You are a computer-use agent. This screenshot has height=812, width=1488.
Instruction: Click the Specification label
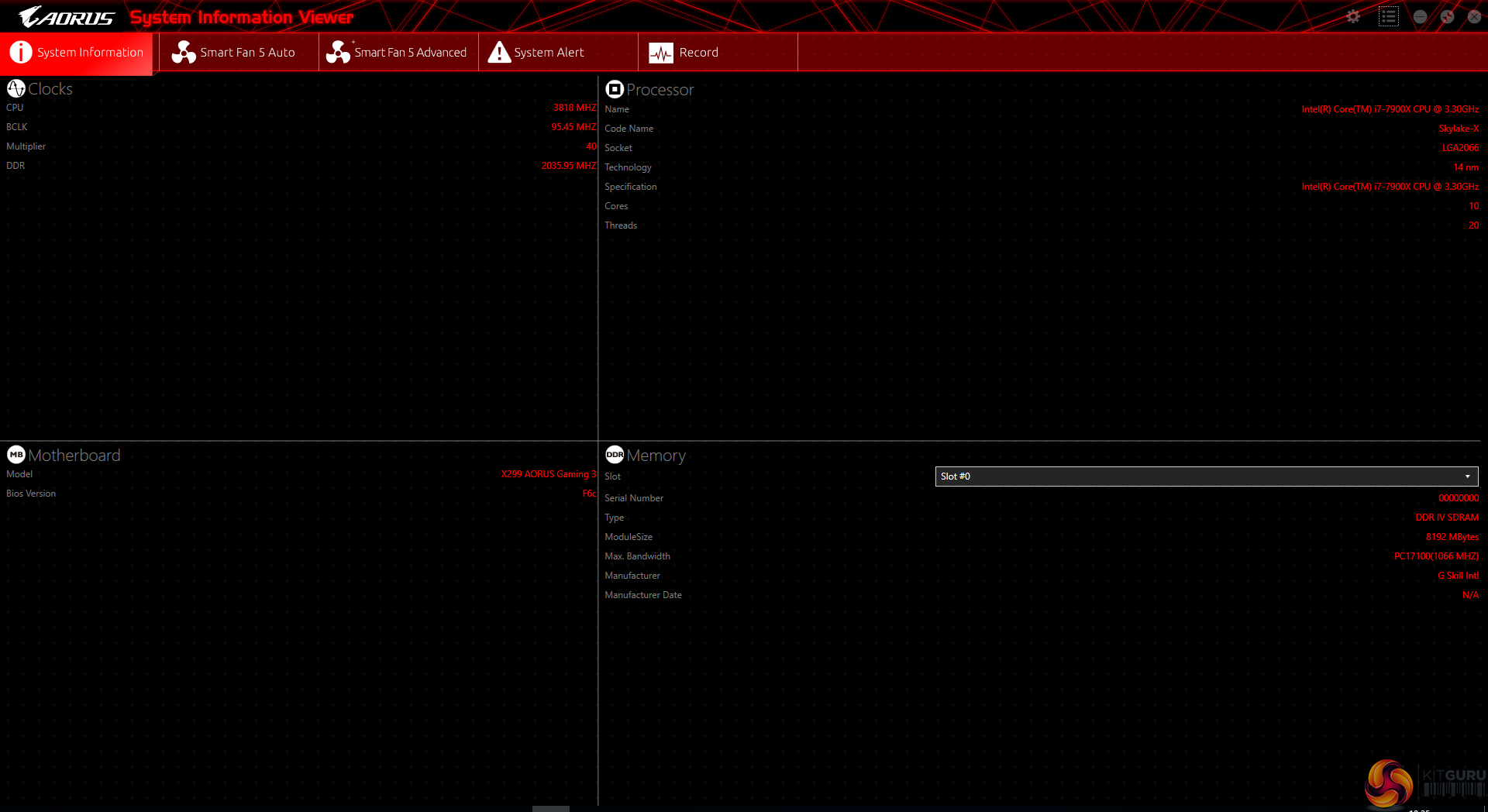point(631,187)
